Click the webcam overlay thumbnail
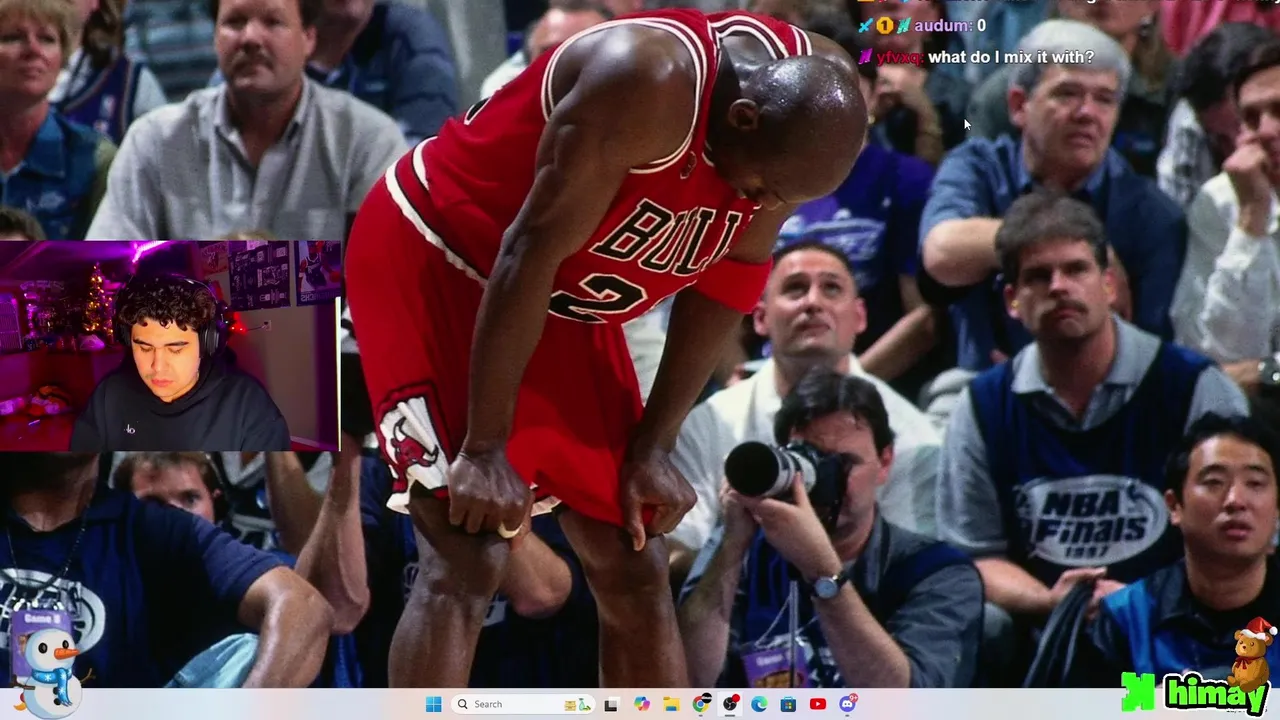This screenshot has height=720, width=1280. coord(170,346)
